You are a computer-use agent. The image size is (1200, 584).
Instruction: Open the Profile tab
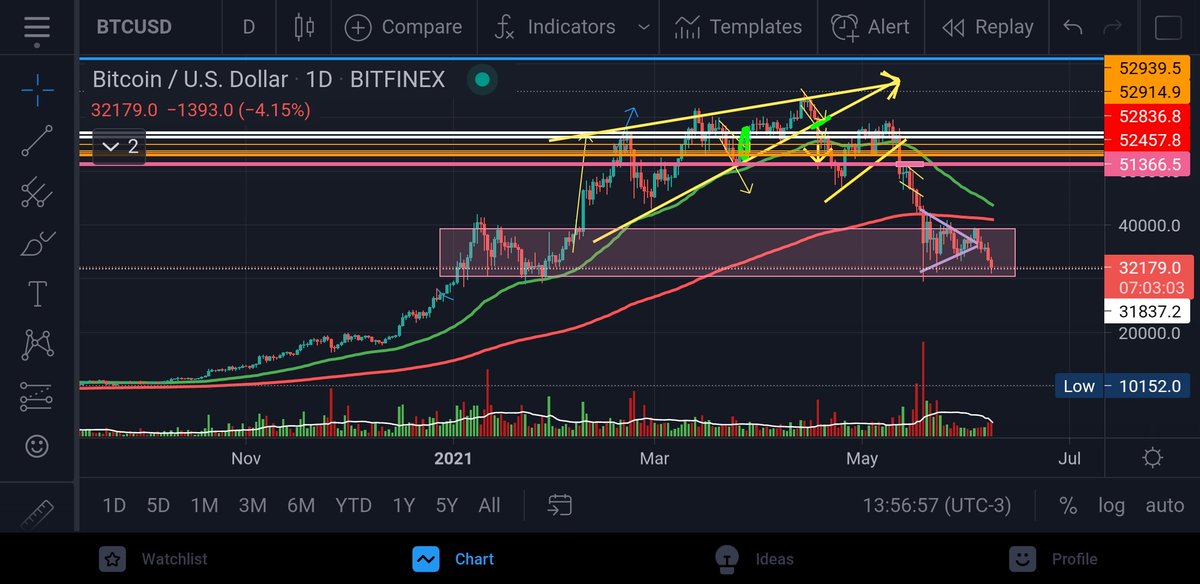pyautogui.click(x=1052, y=559)
